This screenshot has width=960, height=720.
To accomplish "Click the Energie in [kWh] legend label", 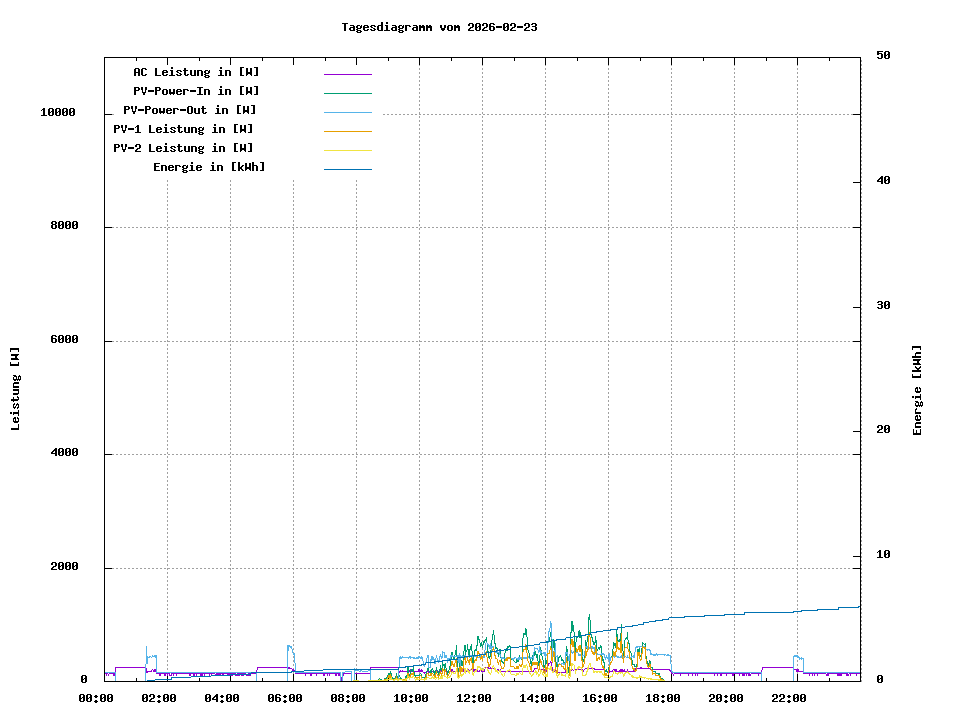I will tap(209, 167).
